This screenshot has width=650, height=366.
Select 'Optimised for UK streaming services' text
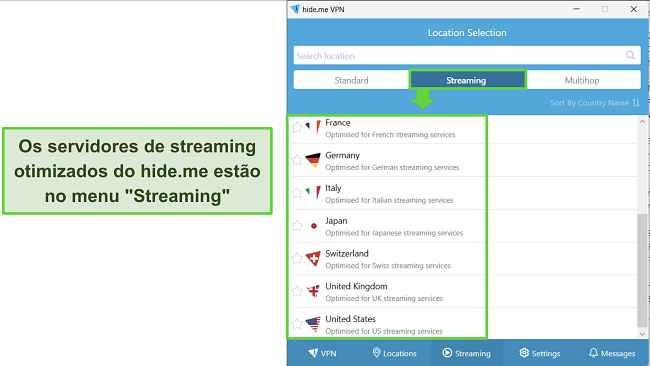(x=384, y=298)
